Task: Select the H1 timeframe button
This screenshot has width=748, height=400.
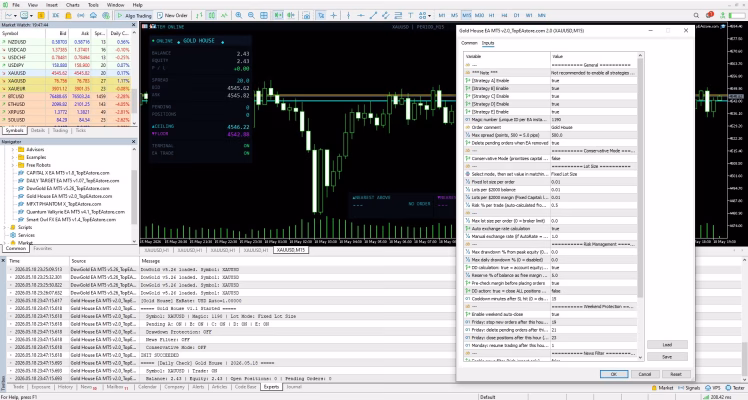Action: click(x=492, y=15)
